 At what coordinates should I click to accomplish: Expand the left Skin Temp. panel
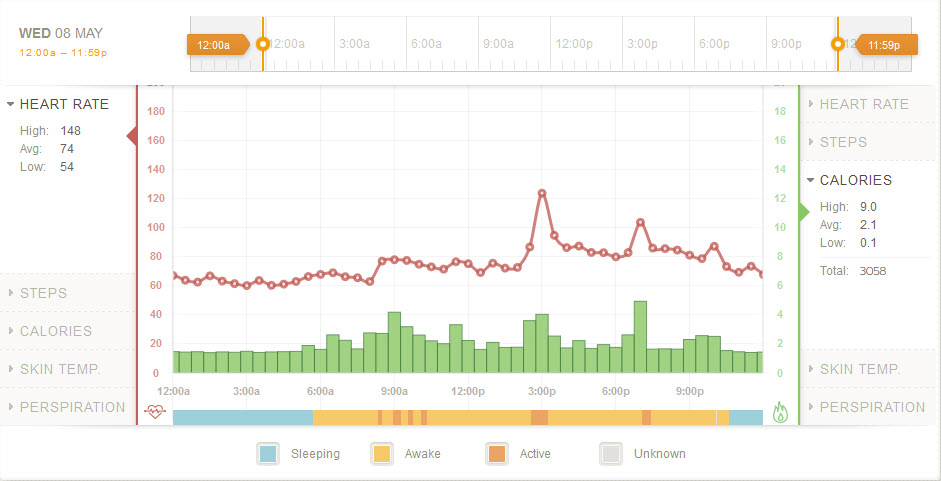60,369
